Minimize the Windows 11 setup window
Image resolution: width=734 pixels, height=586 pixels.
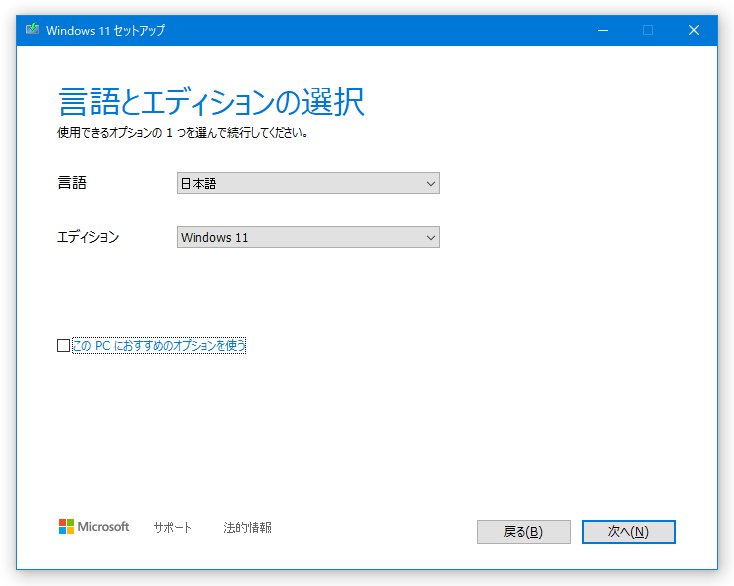click(603, 30)
